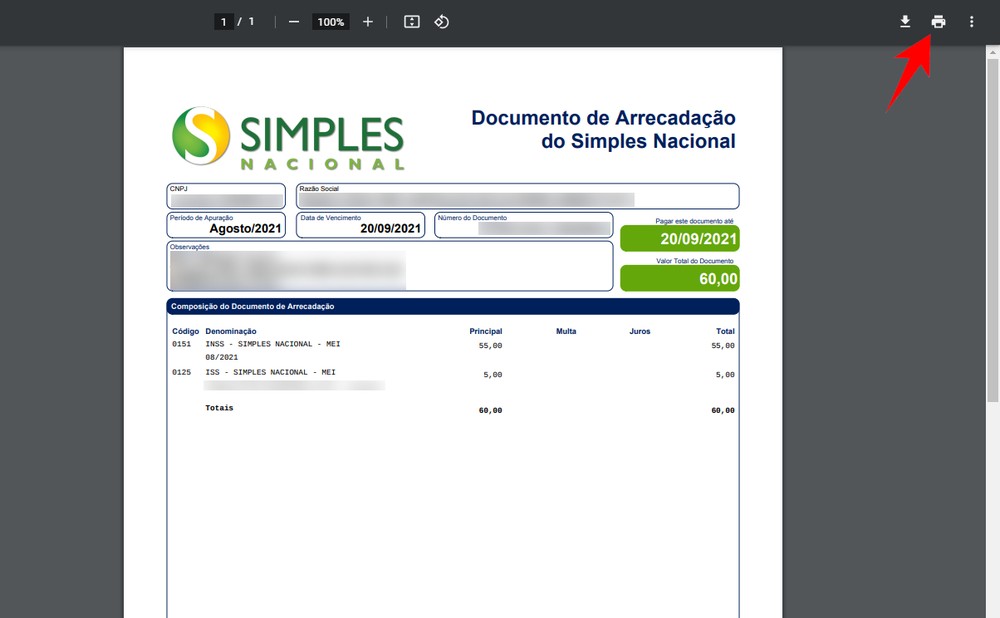The height and width of the screenshot is (618, 1000).
Task: Activate the fit-to-page view icon
Action: pos(411,20)
